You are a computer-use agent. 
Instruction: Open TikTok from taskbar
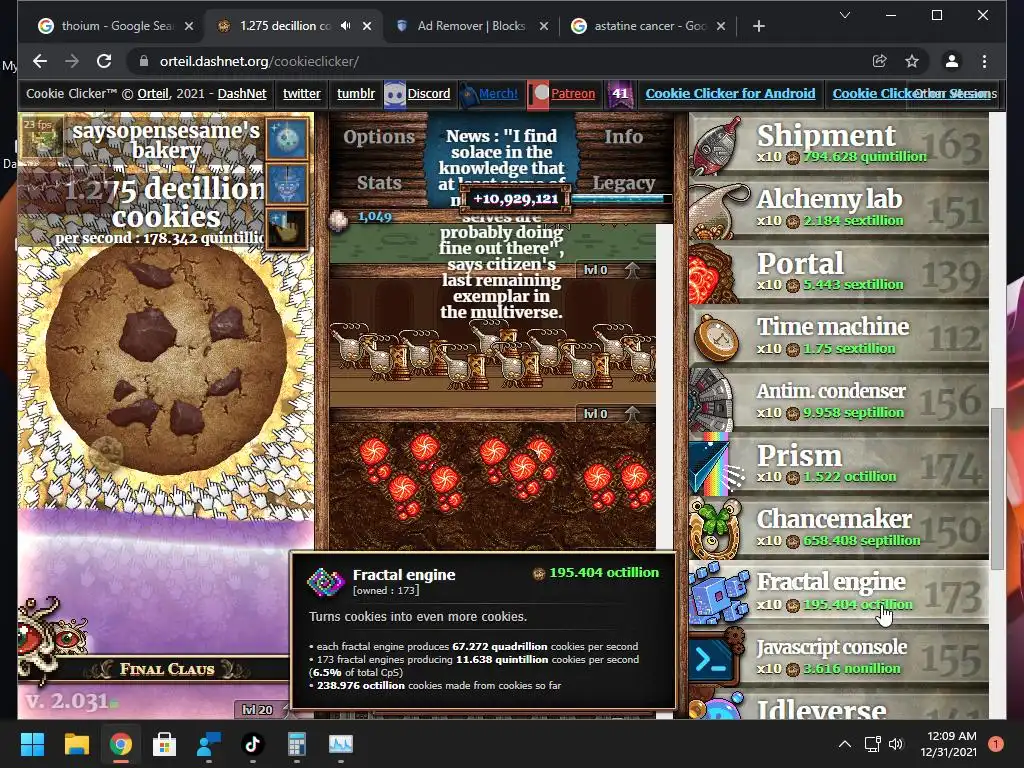(x=253, y=744)
